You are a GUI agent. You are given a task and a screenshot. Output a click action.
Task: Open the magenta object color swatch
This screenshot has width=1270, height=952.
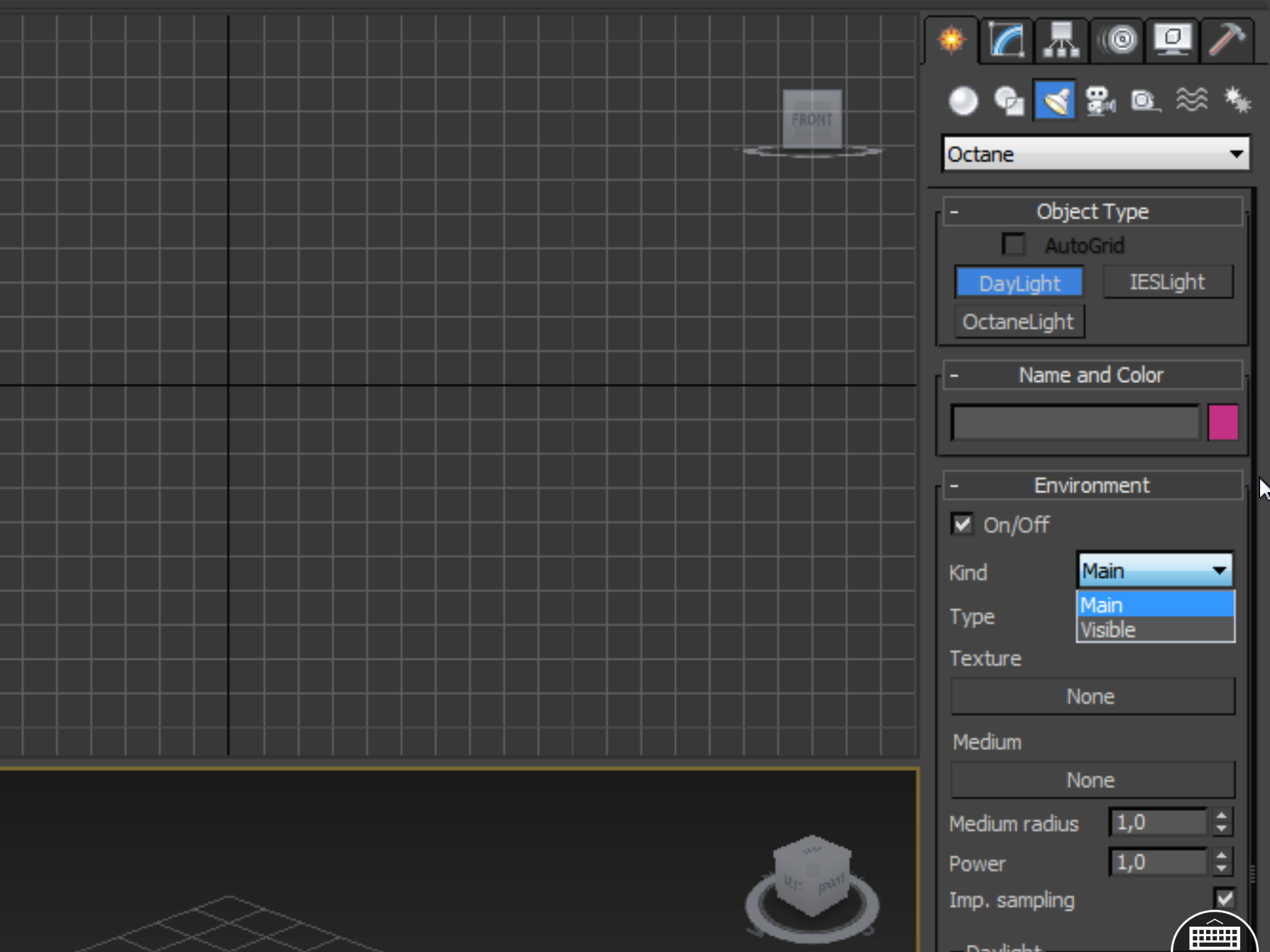[1223, 423]
